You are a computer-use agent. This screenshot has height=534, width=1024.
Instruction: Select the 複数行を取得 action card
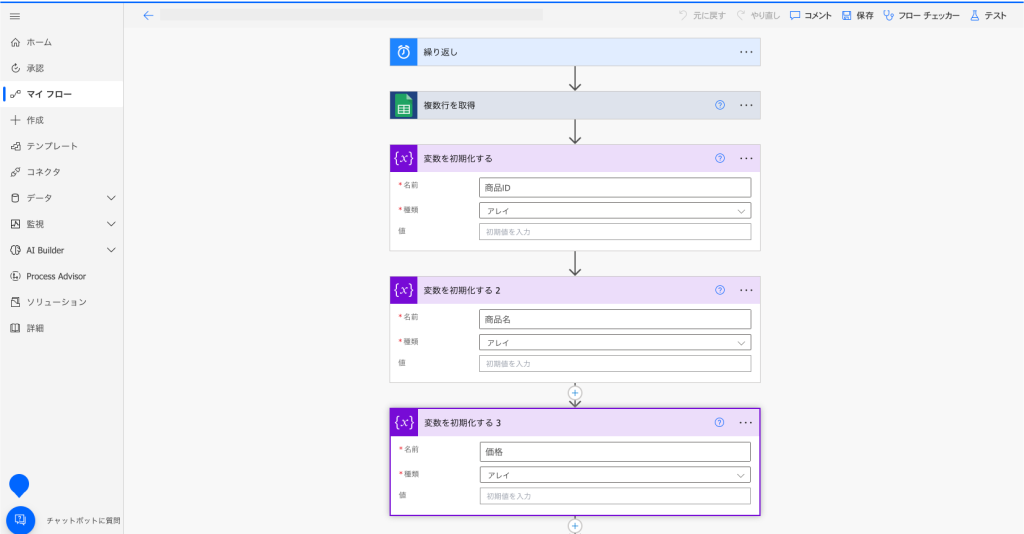(575, 105)
